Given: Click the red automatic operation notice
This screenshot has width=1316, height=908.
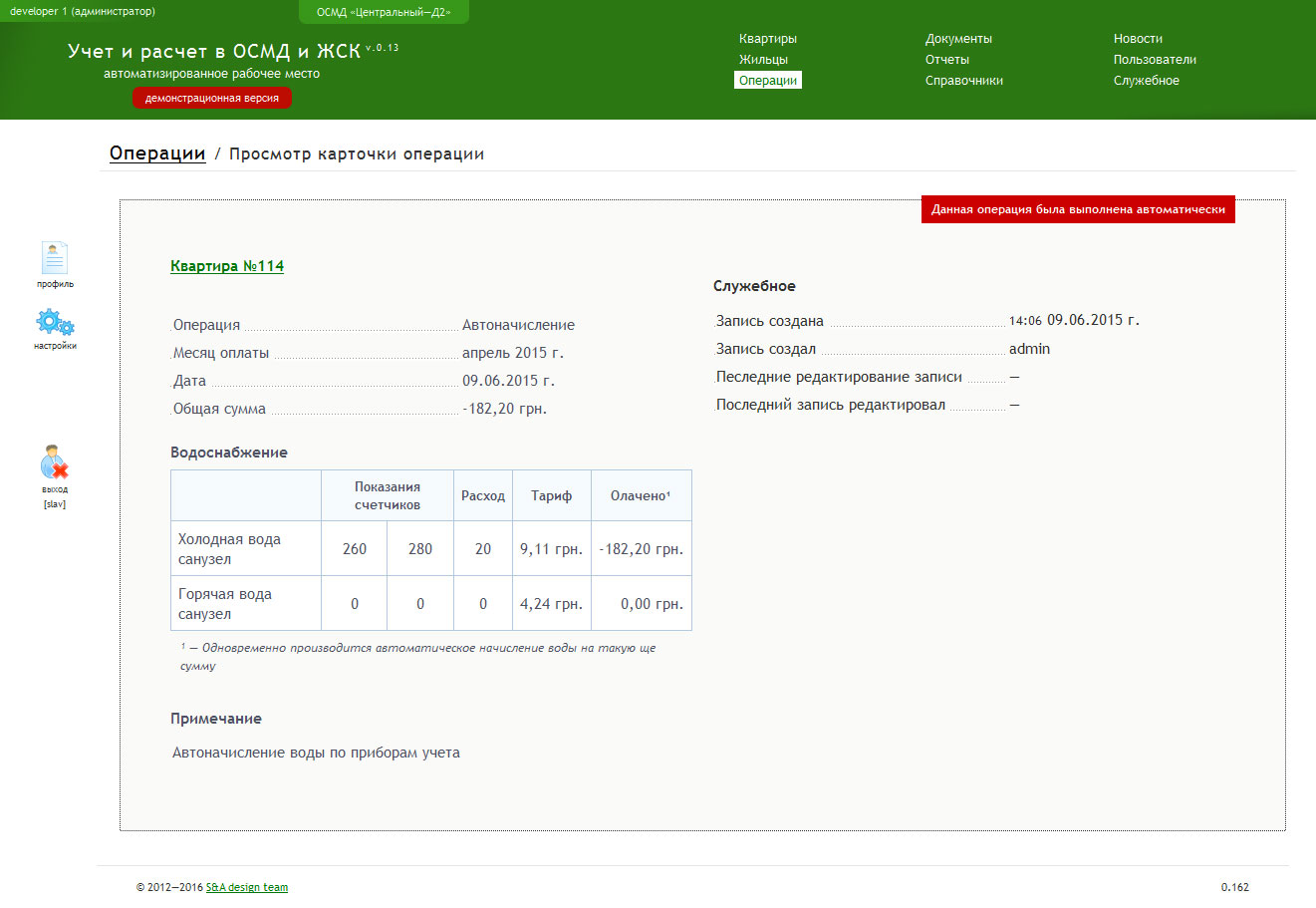Looking at the screenshot, I should pos(1078,209).
